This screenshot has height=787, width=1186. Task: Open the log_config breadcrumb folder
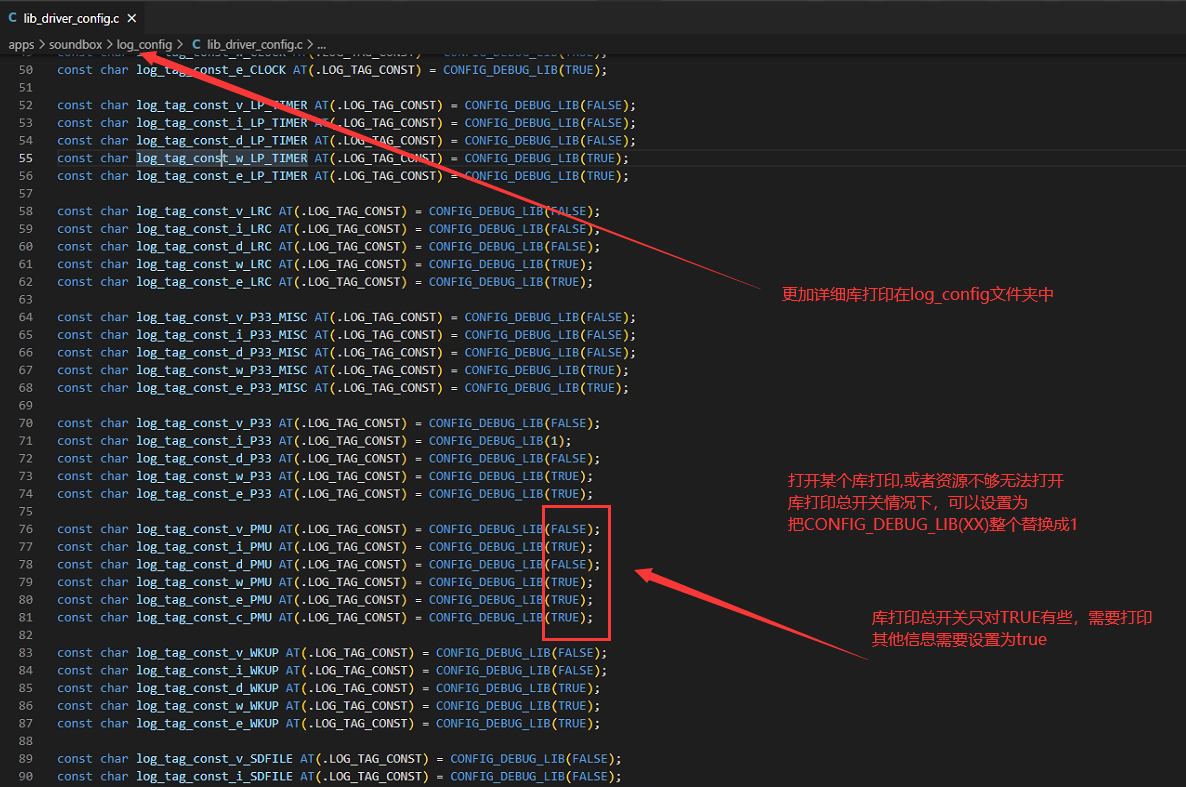pos(144,45)
